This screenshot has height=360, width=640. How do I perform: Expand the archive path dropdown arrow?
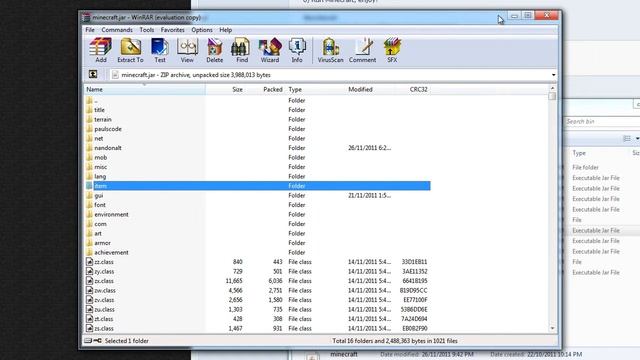[x=553, y=75]
